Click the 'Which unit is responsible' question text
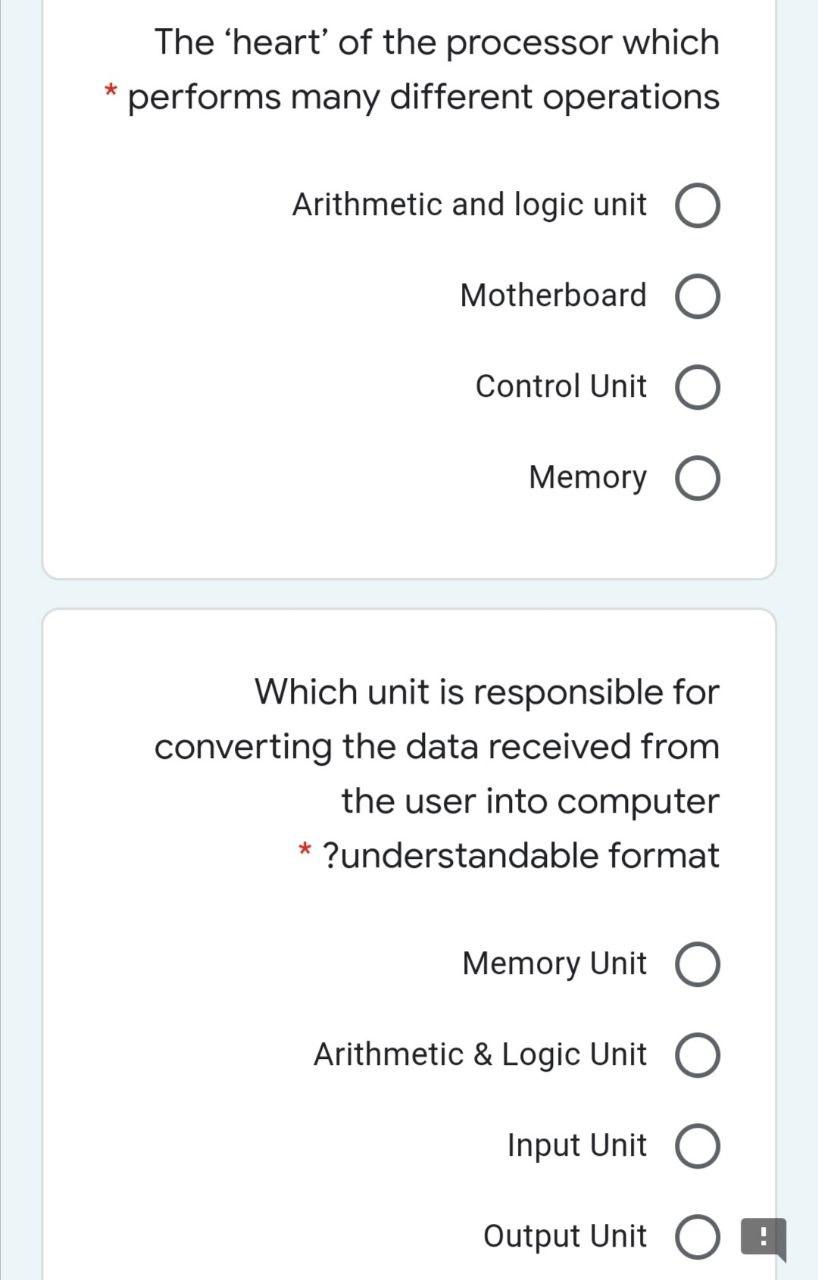Image resolution: width=818 pixels, height=1280 pixels. pos(436,773)
